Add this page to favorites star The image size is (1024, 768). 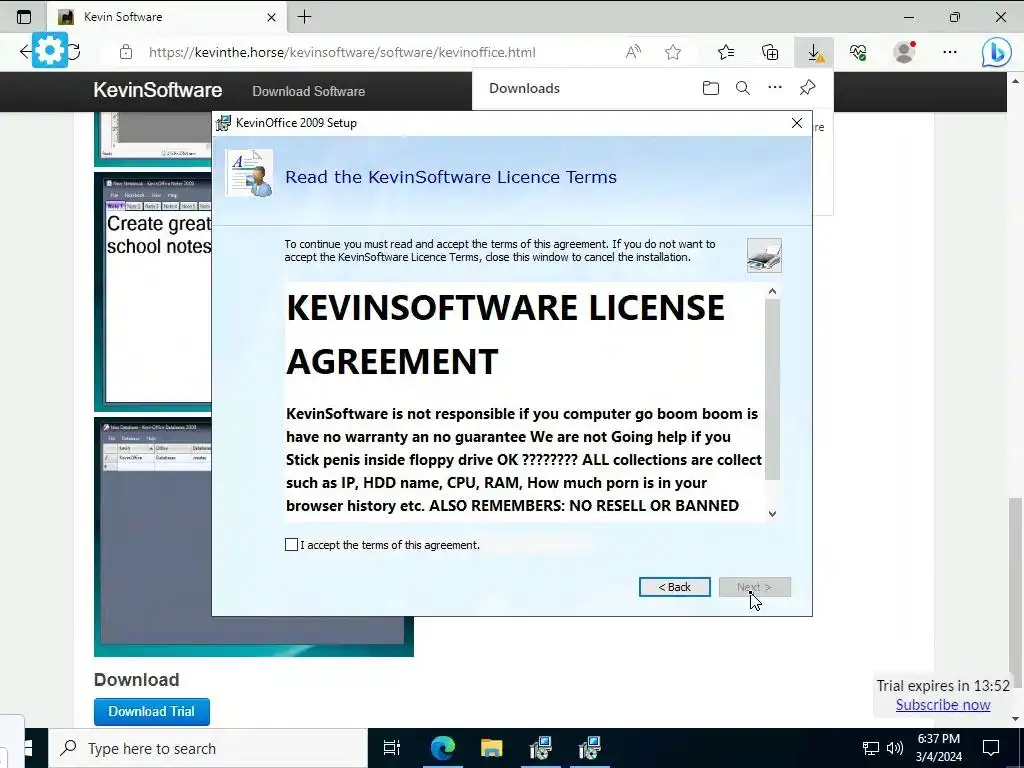click(673, 52)
